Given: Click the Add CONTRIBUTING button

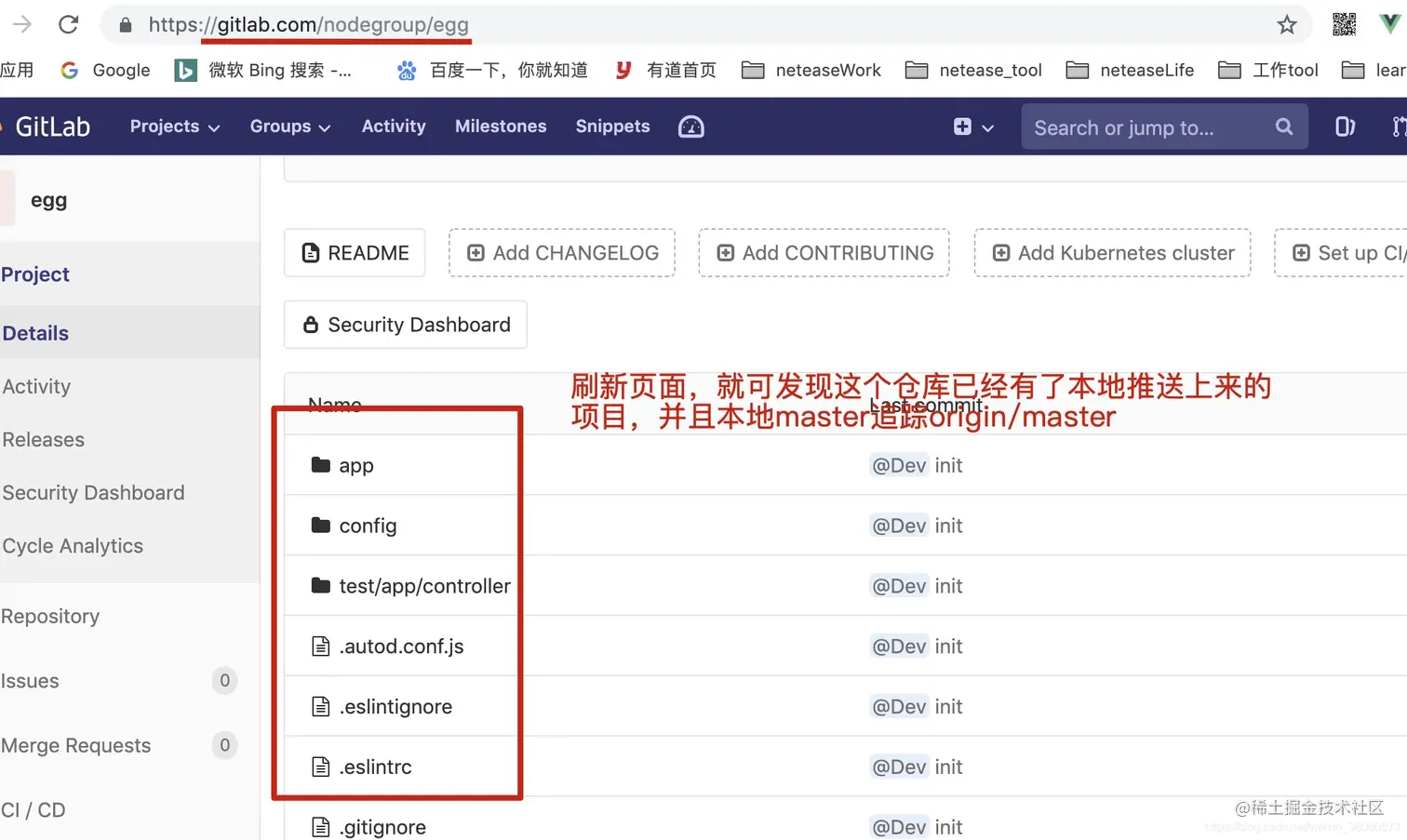Looking at the screenshot, I should [x=824, y=253].
